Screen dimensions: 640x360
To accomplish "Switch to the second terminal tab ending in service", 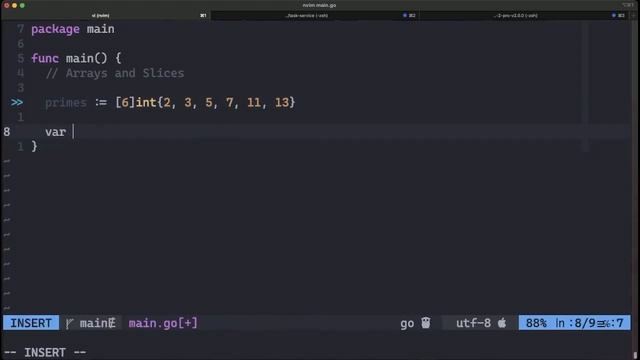I will tap(315, 16).
